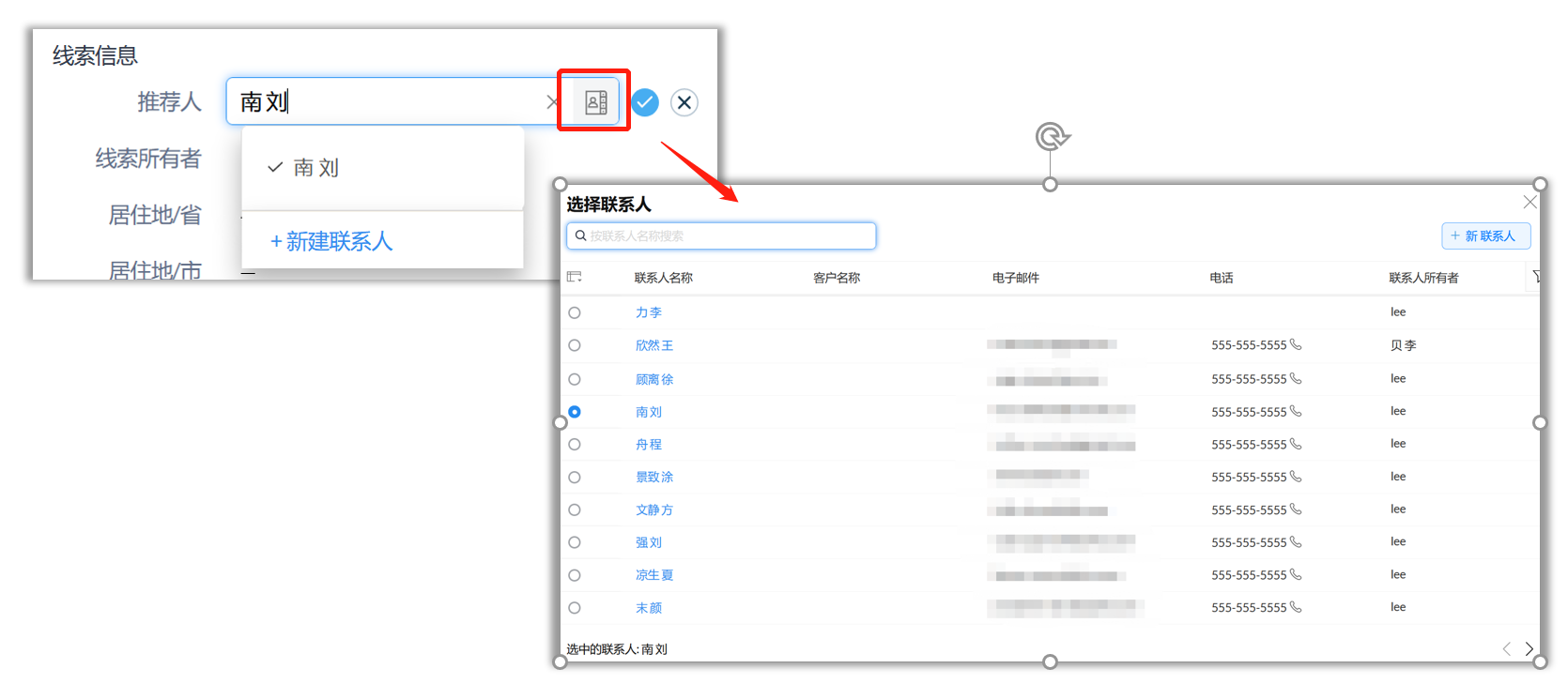Choose 南刘 from the dropdown list
This screenshot has width=1568, height=684.
point(316,168)
